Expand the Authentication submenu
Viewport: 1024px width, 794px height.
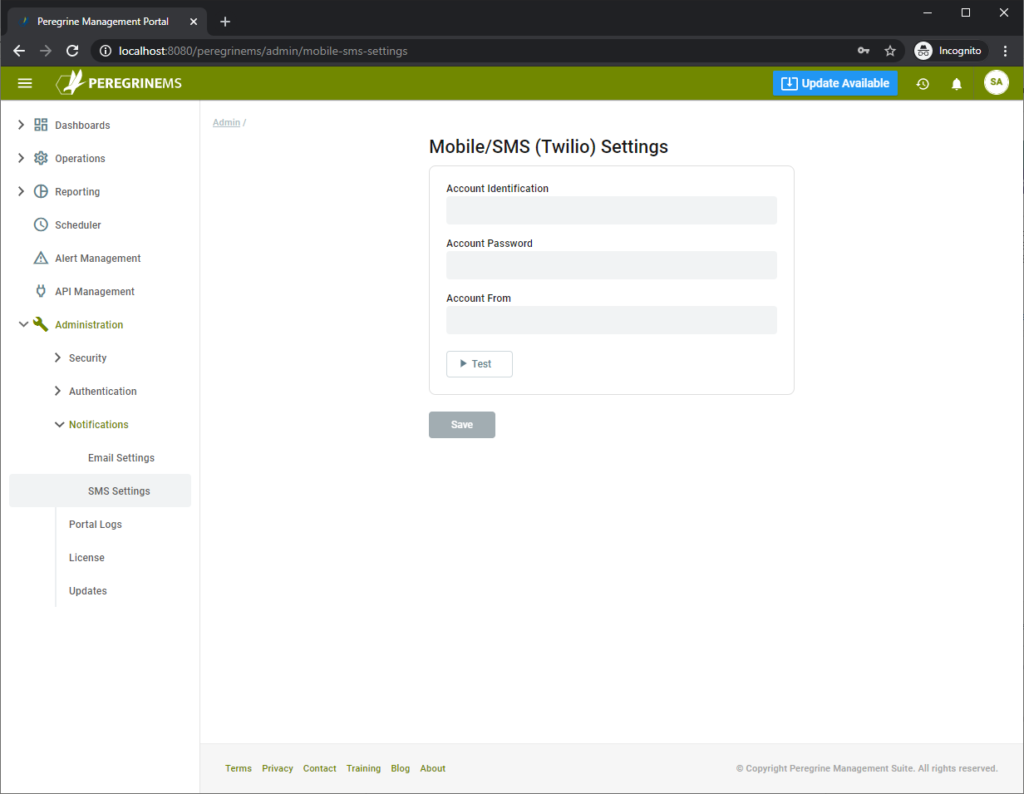pyautogui.click(x=104, y=391)
